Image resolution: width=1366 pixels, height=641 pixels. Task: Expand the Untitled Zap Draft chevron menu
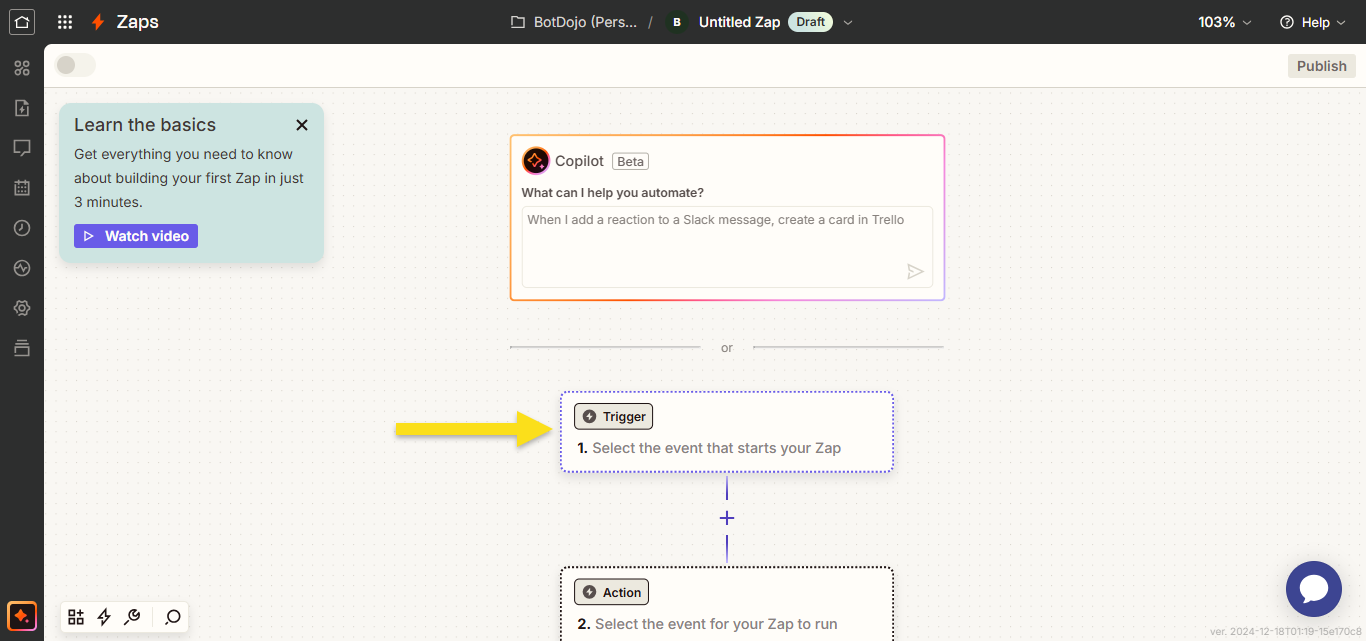point(848,22)
